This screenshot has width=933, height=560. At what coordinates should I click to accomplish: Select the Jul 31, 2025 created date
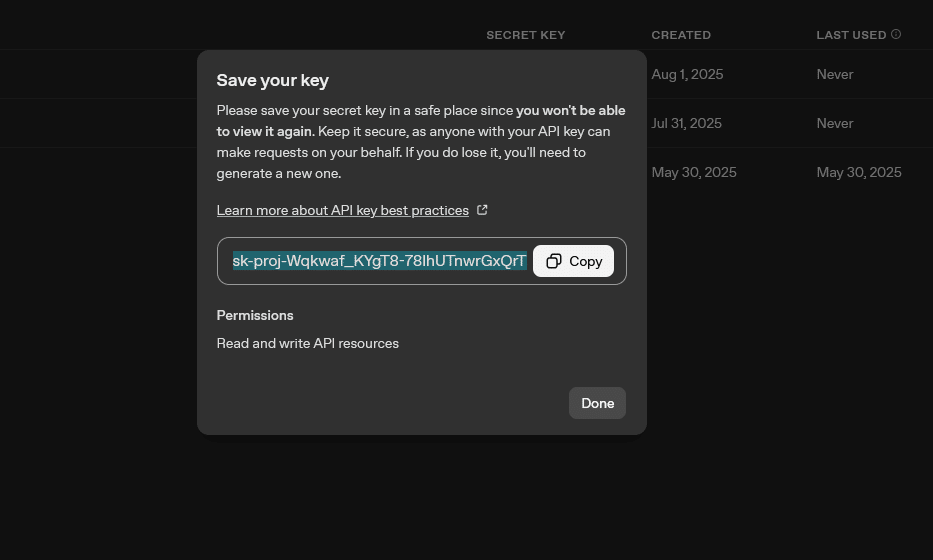click(x=686, y=123)
